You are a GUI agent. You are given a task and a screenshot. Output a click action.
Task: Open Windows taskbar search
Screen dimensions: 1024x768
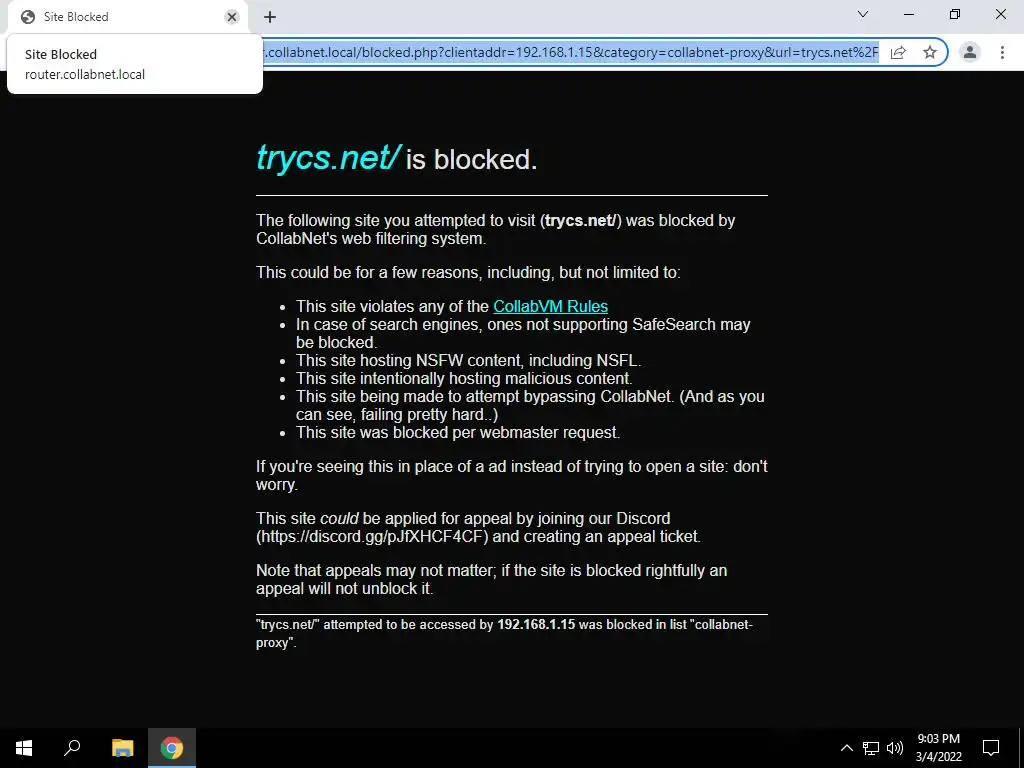coord(72,748)
